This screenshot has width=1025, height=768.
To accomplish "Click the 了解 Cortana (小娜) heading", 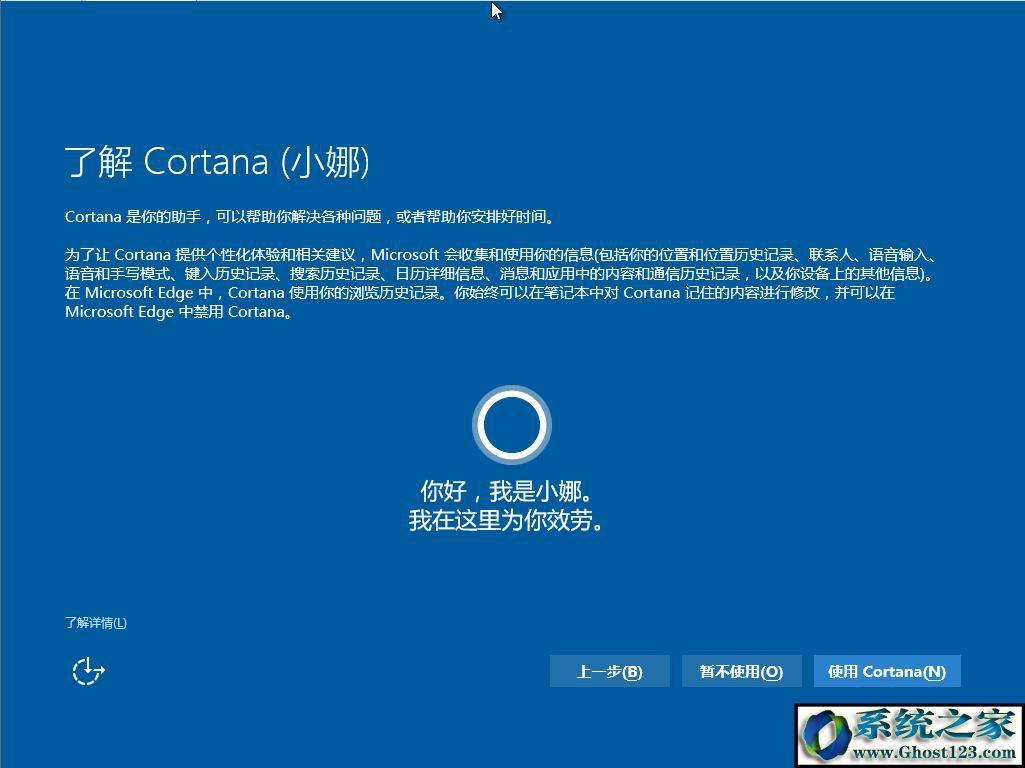I will [218, 162].
